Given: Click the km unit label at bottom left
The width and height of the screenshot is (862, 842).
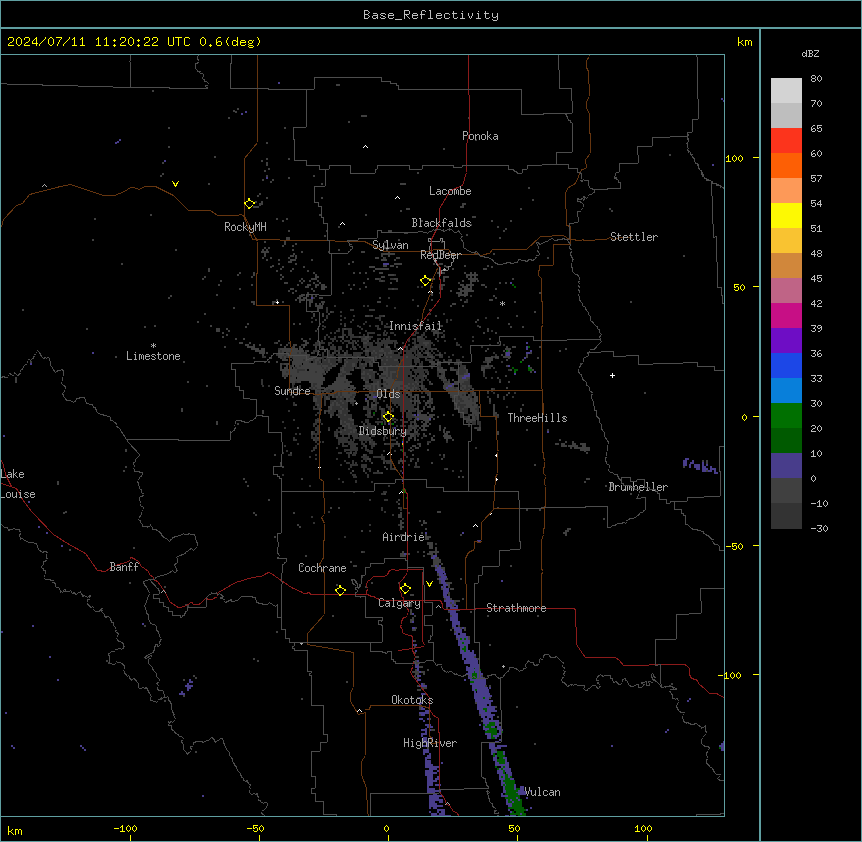Looking at the screenshot, I should pos(14,831).
